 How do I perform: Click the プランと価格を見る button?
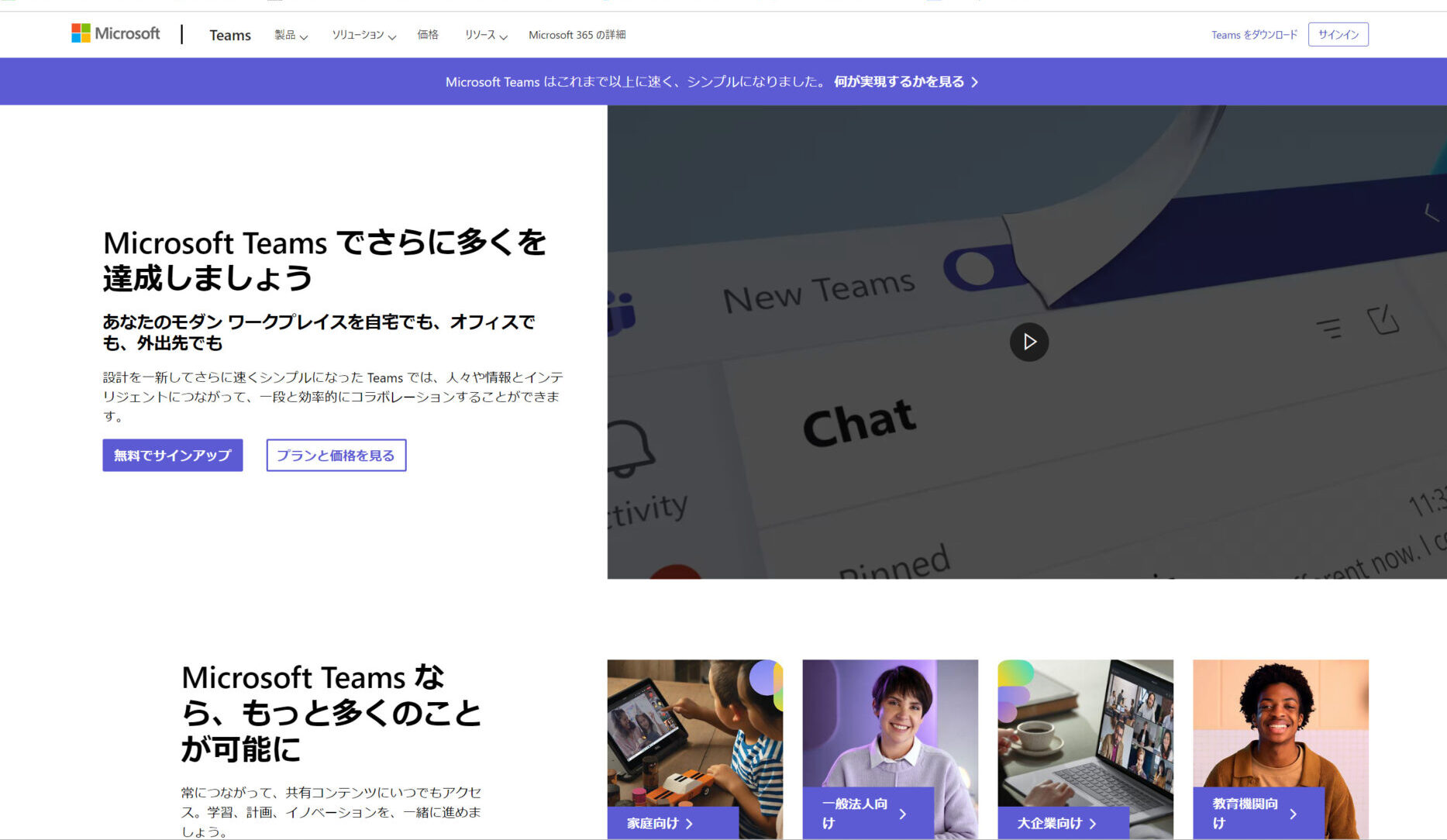tap(336, 456)
